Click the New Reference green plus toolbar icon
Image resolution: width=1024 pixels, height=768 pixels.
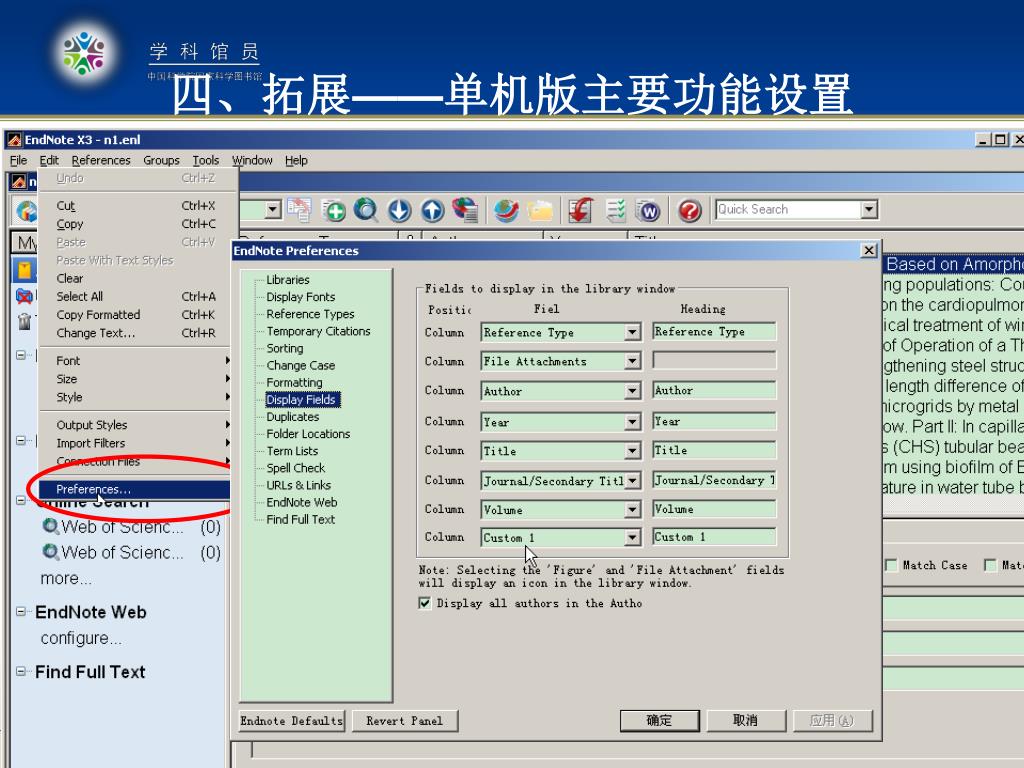coord(334,210)
